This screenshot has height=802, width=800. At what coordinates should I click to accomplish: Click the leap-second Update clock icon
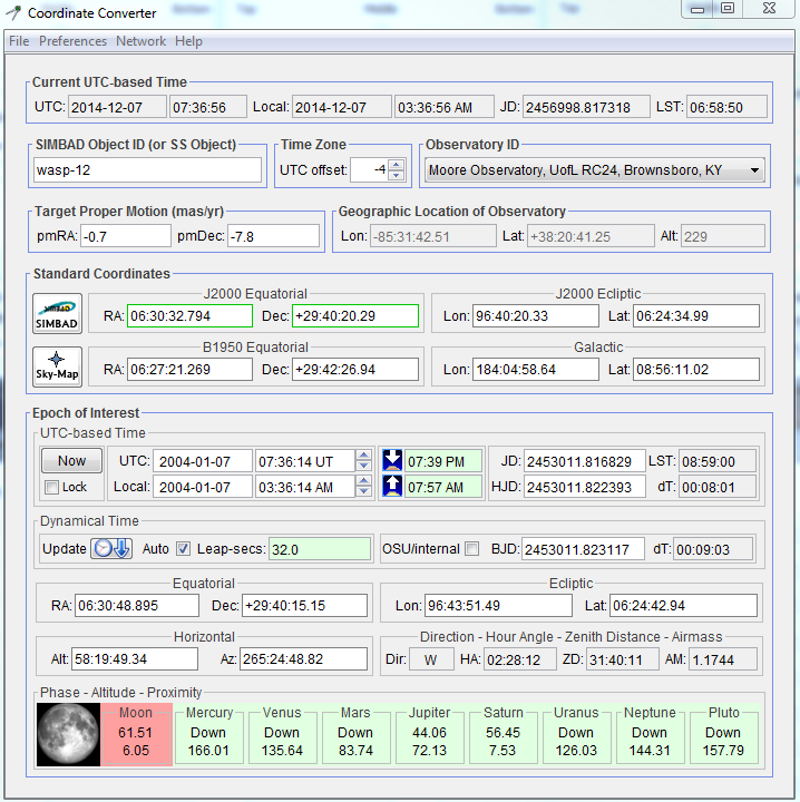point(112,549)
